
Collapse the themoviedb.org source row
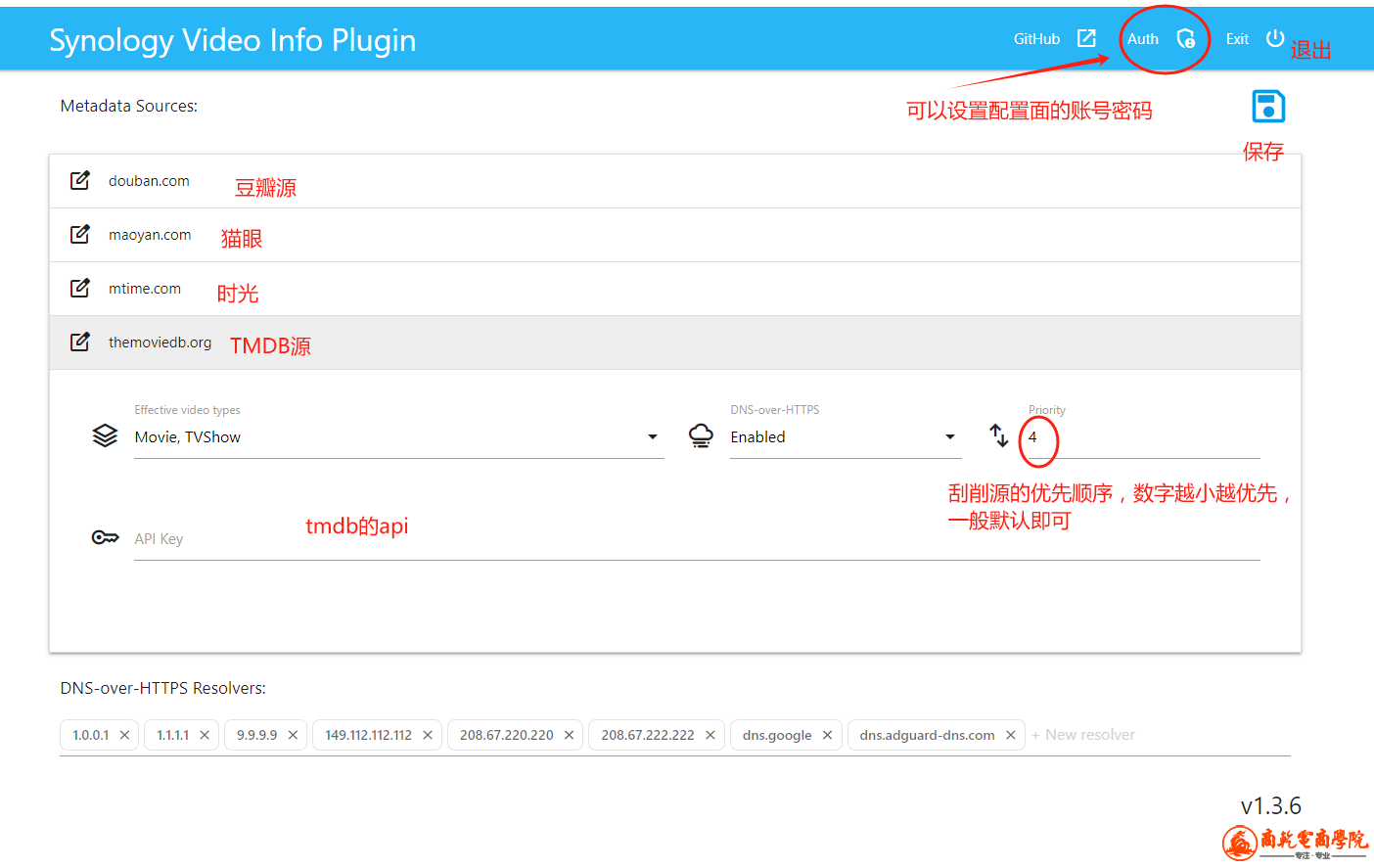pos(675,343)
